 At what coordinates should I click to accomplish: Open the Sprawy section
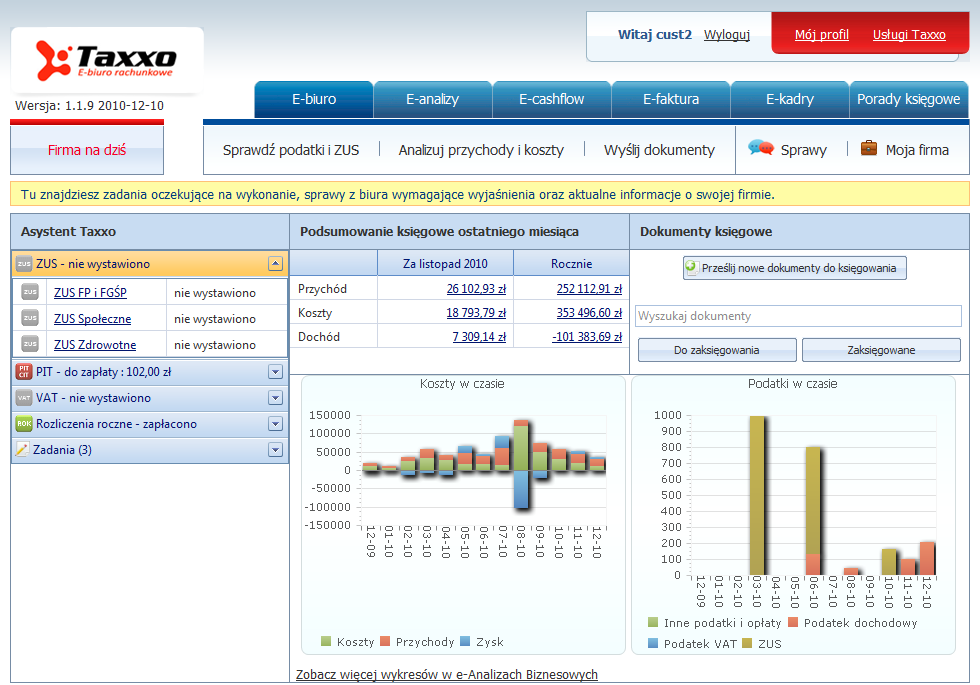click(x=803, y=150)
